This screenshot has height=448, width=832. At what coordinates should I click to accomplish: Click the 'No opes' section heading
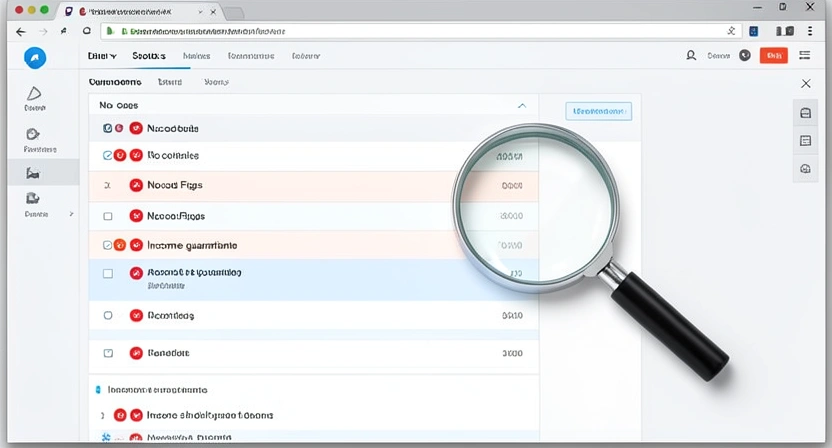[x=118, y=105]
